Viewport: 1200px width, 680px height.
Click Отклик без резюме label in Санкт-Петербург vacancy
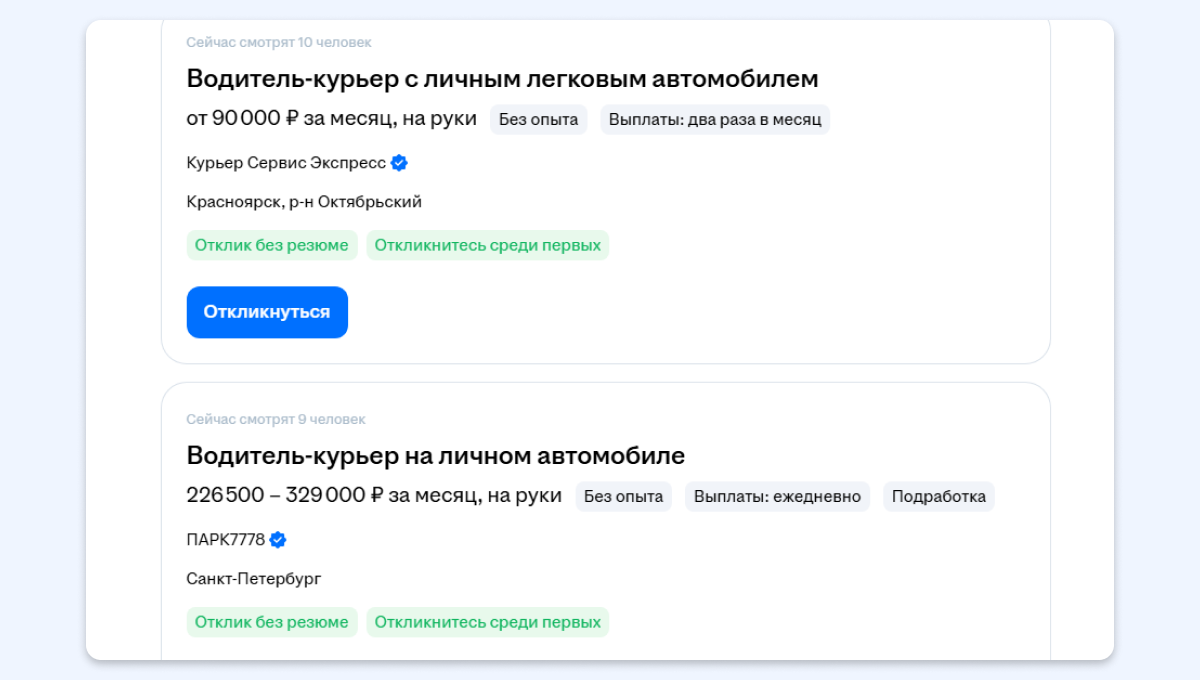(271, 622)
